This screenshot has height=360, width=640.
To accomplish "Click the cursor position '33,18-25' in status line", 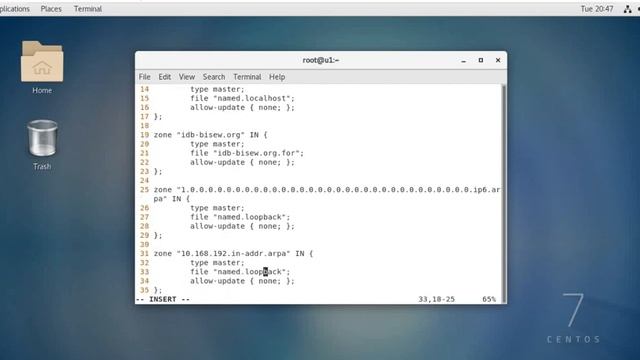I will (436, 299).
